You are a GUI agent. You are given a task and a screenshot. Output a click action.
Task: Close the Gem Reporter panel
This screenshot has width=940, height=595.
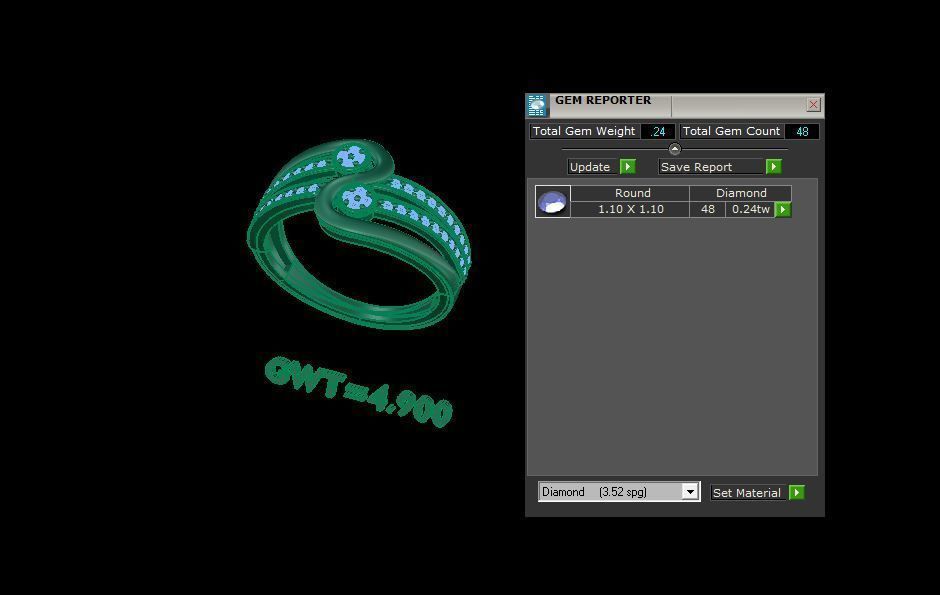coord(813,105)
